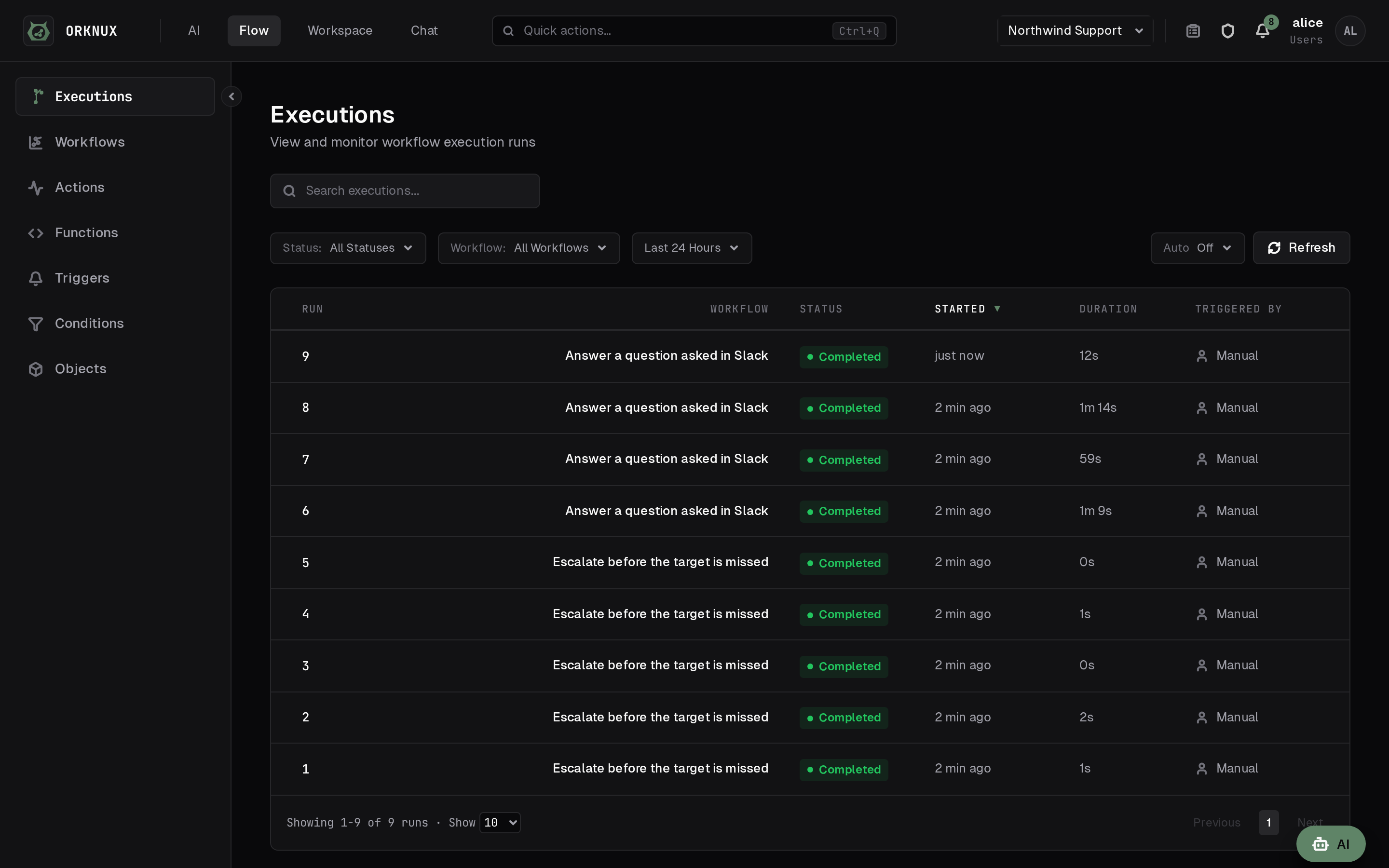Click the user icon beside Manual in run 9
The width and height of the screenshot is (1389, 868).
(x=1201, y=356)
